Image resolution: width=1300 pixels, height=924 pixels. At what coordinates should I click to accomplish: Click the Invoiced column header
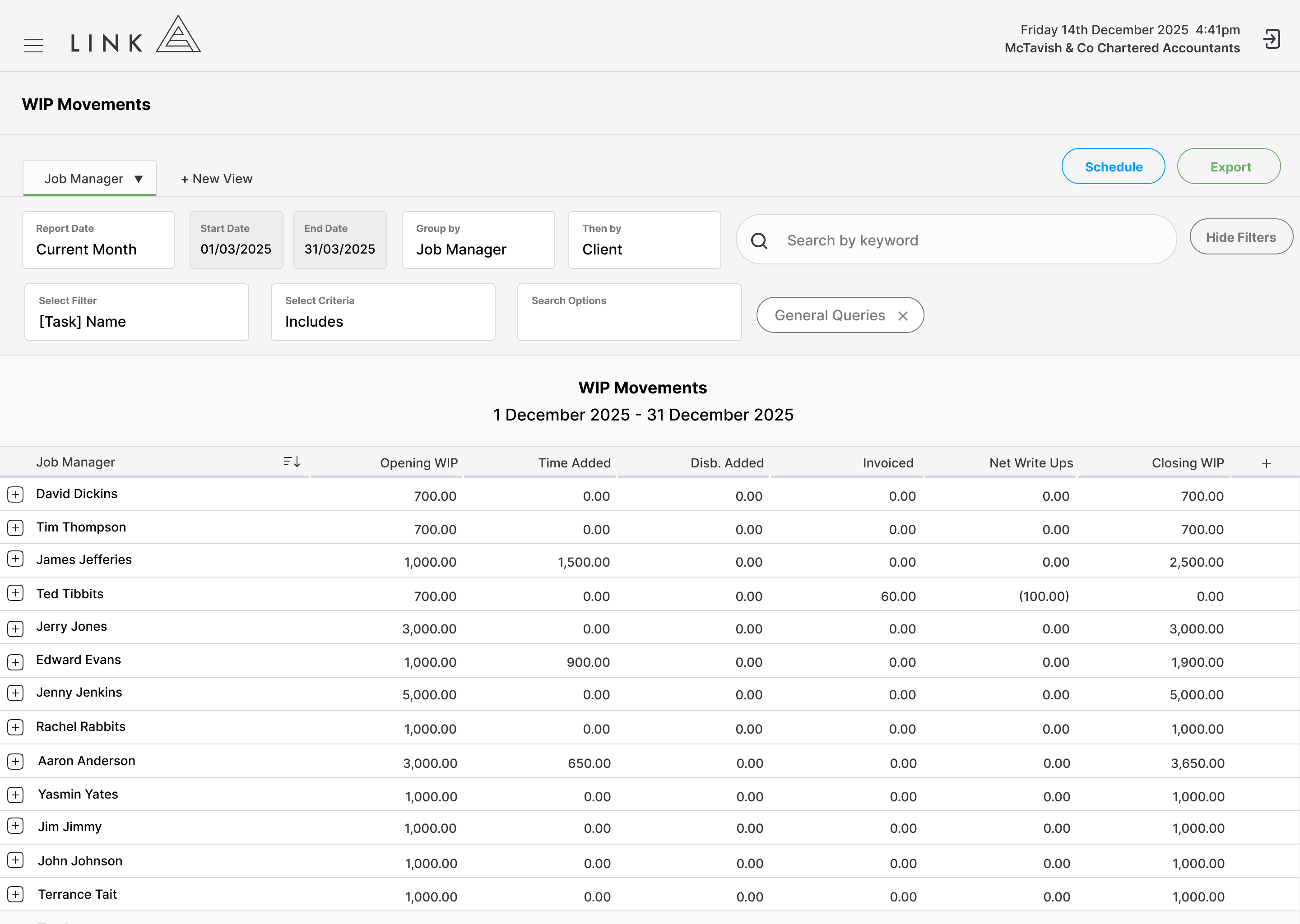[888, 463]
